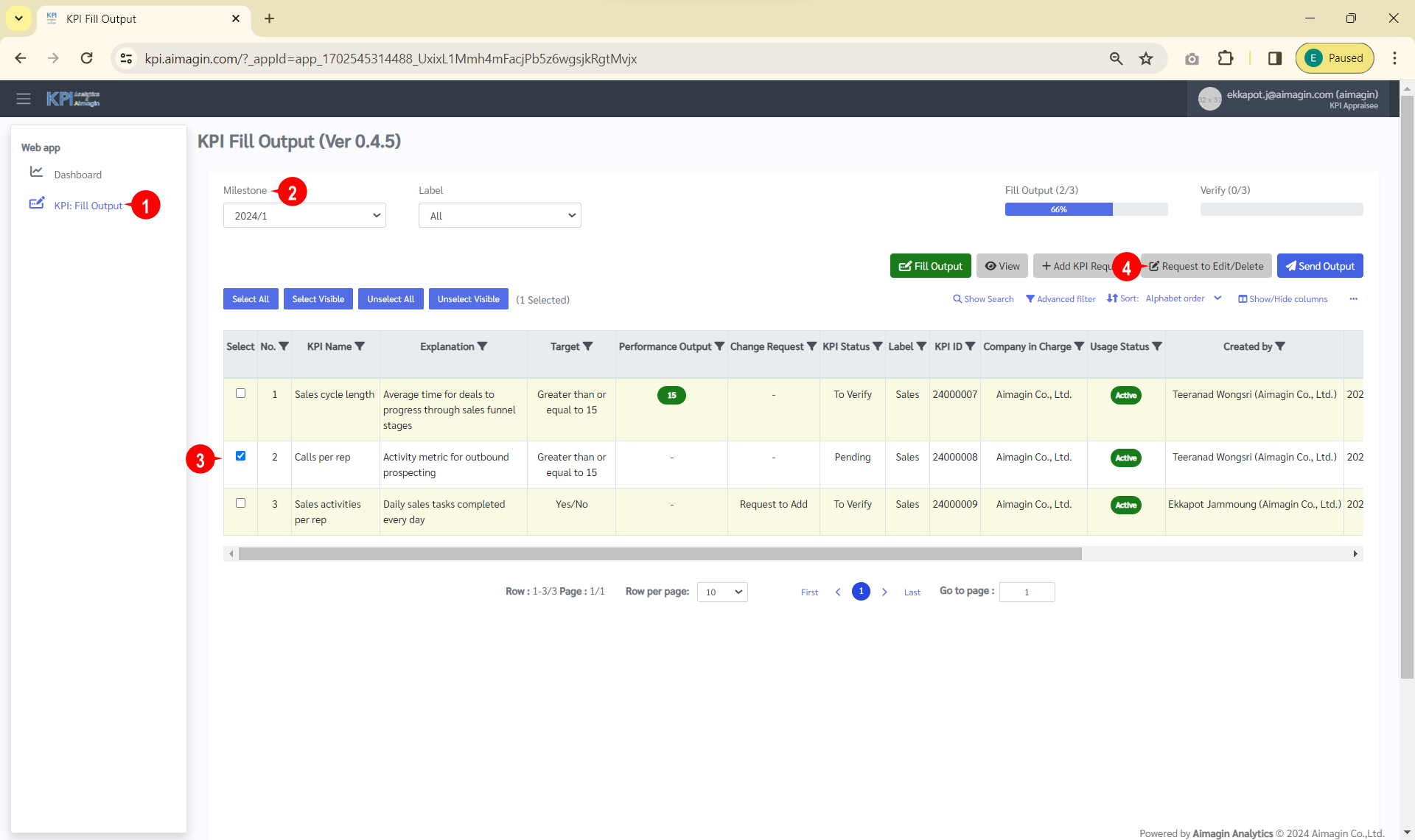Click the hamburger menu icon
The height and width of the screenshot is (840, 1415).
click(x=24, y=99)
